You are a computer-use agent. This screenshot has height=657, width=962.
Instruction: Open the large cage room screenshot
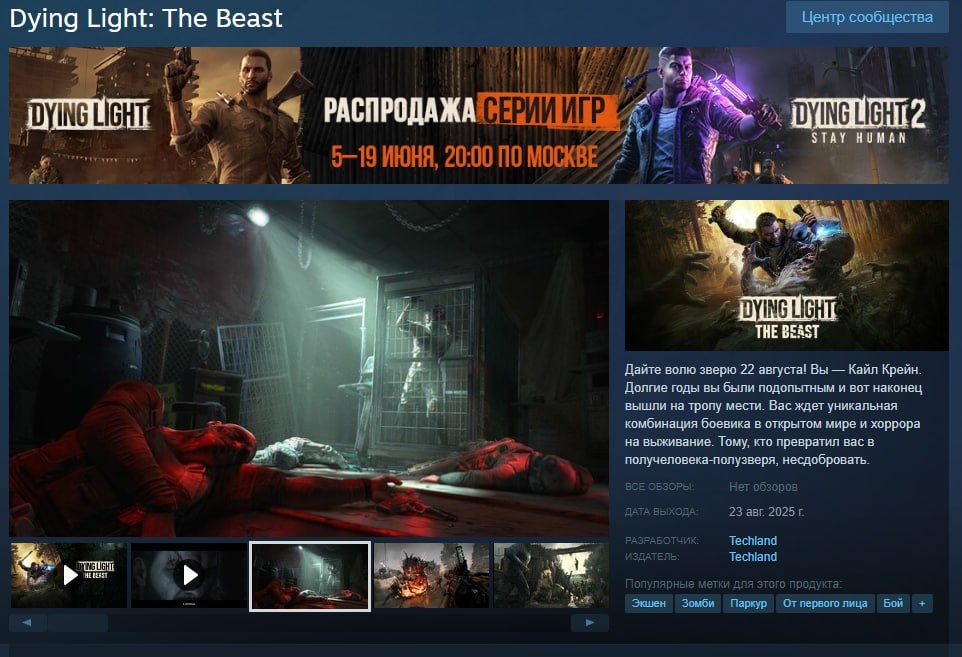309,368
